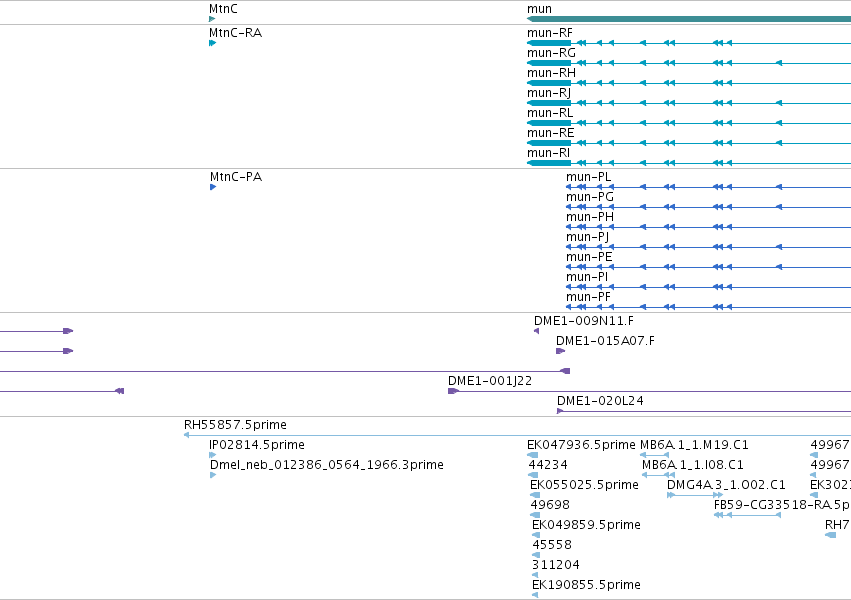
Task: Click the mun-RF transcript exon block
Action: point(549,43)
